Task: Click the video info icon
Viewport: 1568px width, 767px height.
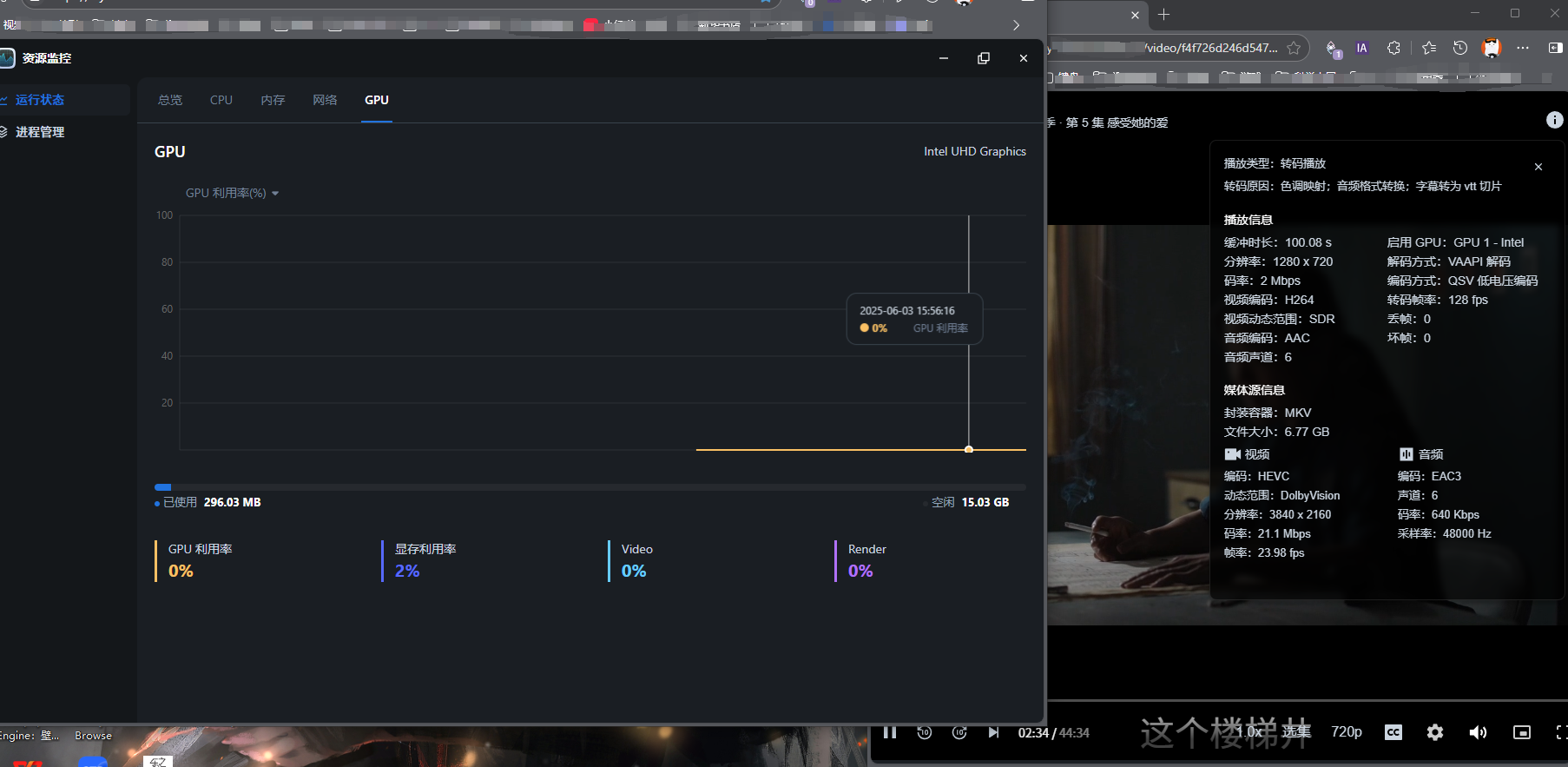Action: [1555, 120]
